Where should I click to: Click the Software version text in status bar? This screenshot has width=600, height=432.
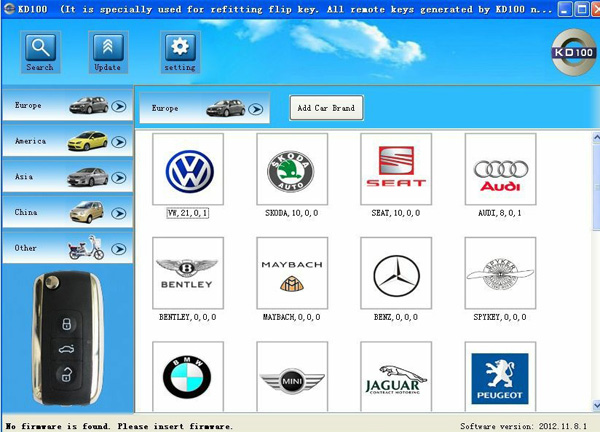pyautogui.click(x=523, y=426)
